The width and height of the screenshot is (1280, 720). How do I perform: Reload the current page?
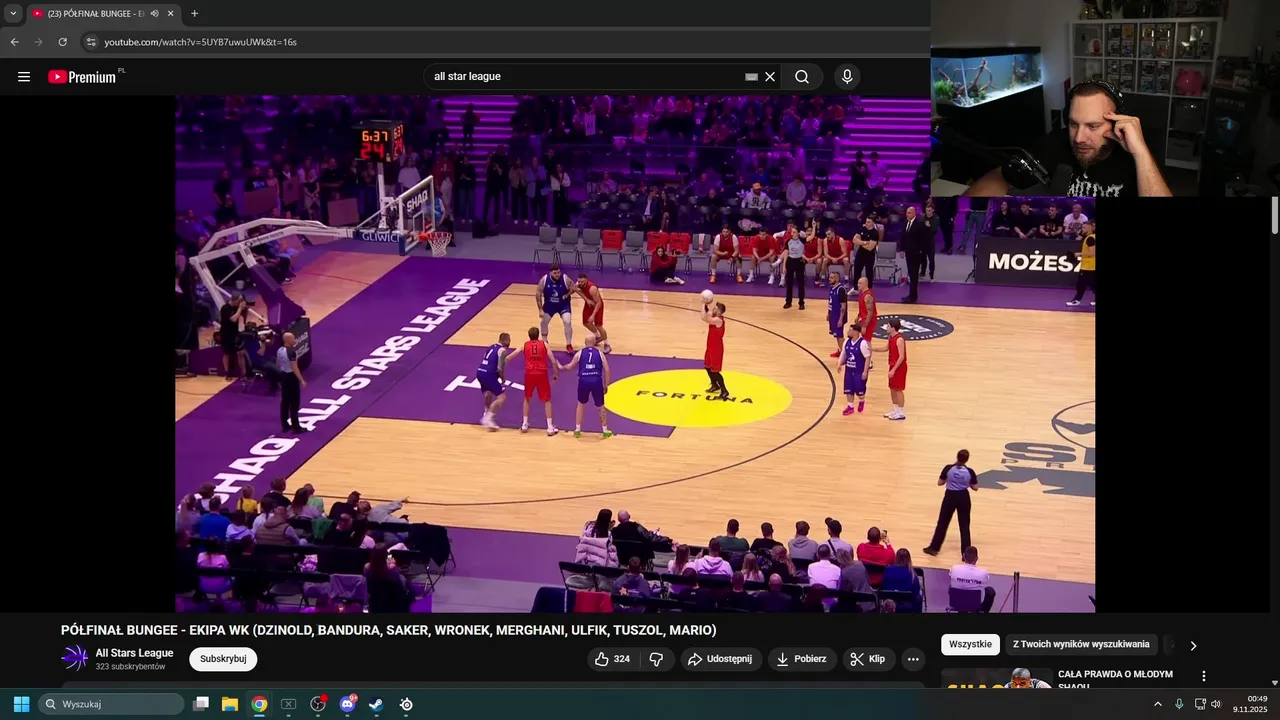tap(62, 42)
